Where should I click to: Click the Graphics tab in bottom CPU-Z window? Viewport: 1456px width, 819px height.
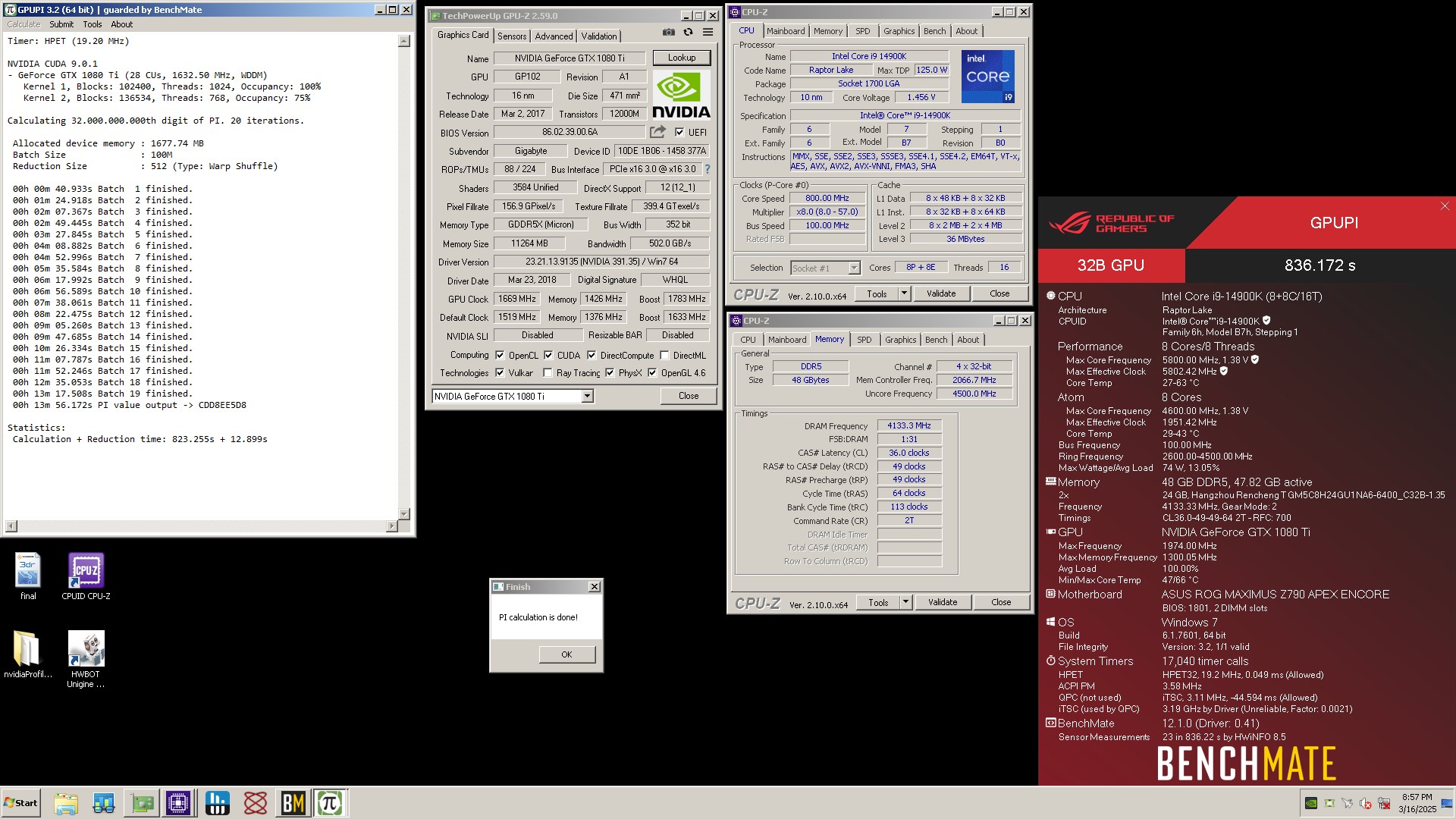click(900, 340)
